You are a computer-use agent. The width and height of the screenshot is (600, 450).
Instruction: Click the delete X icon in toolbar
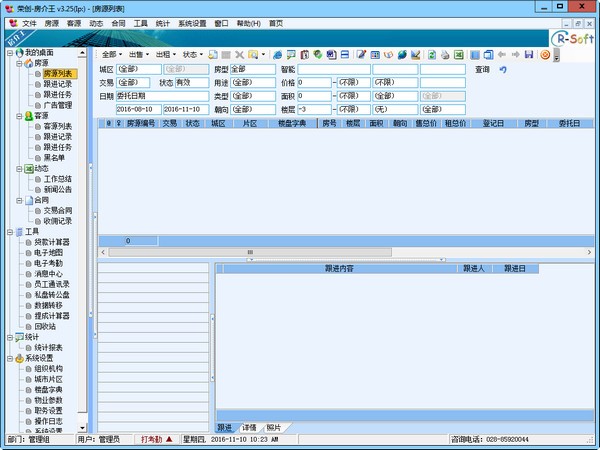(x=239, y=53)
